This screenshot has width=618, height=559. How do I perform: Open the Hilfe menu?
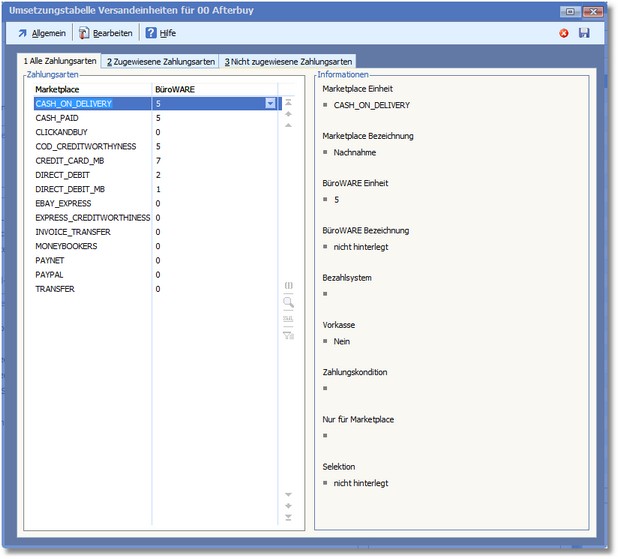click(x=160, y=33)
